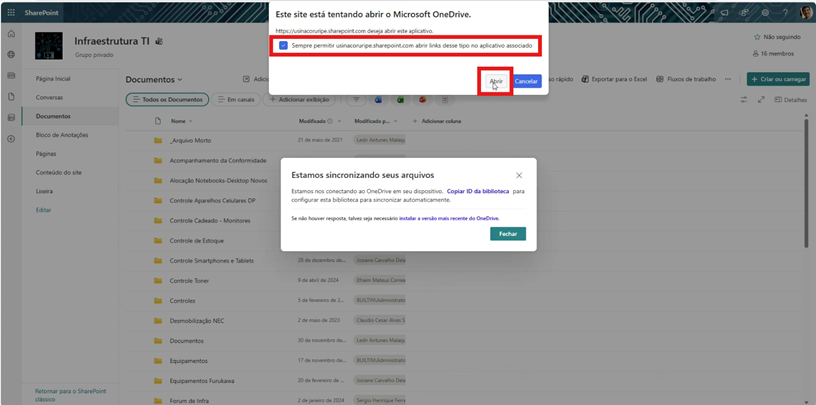
Task: Click 'Adicionar coluna' header
Action: click(437, 121)
